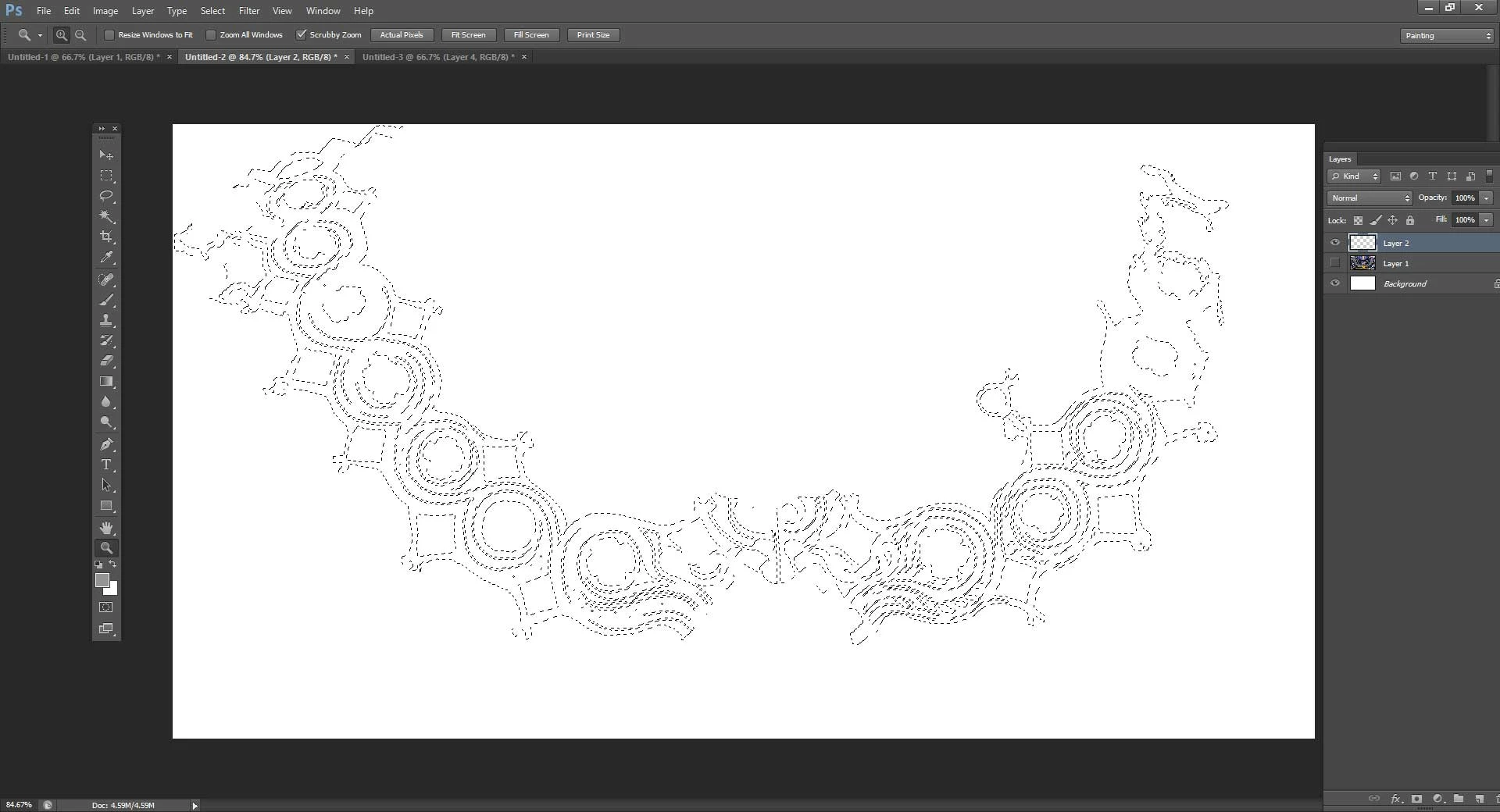Image resolution: width=1500 pixels, height=812 pixels.
Task: Toggle lock position
Action: tap(1392, 220)
